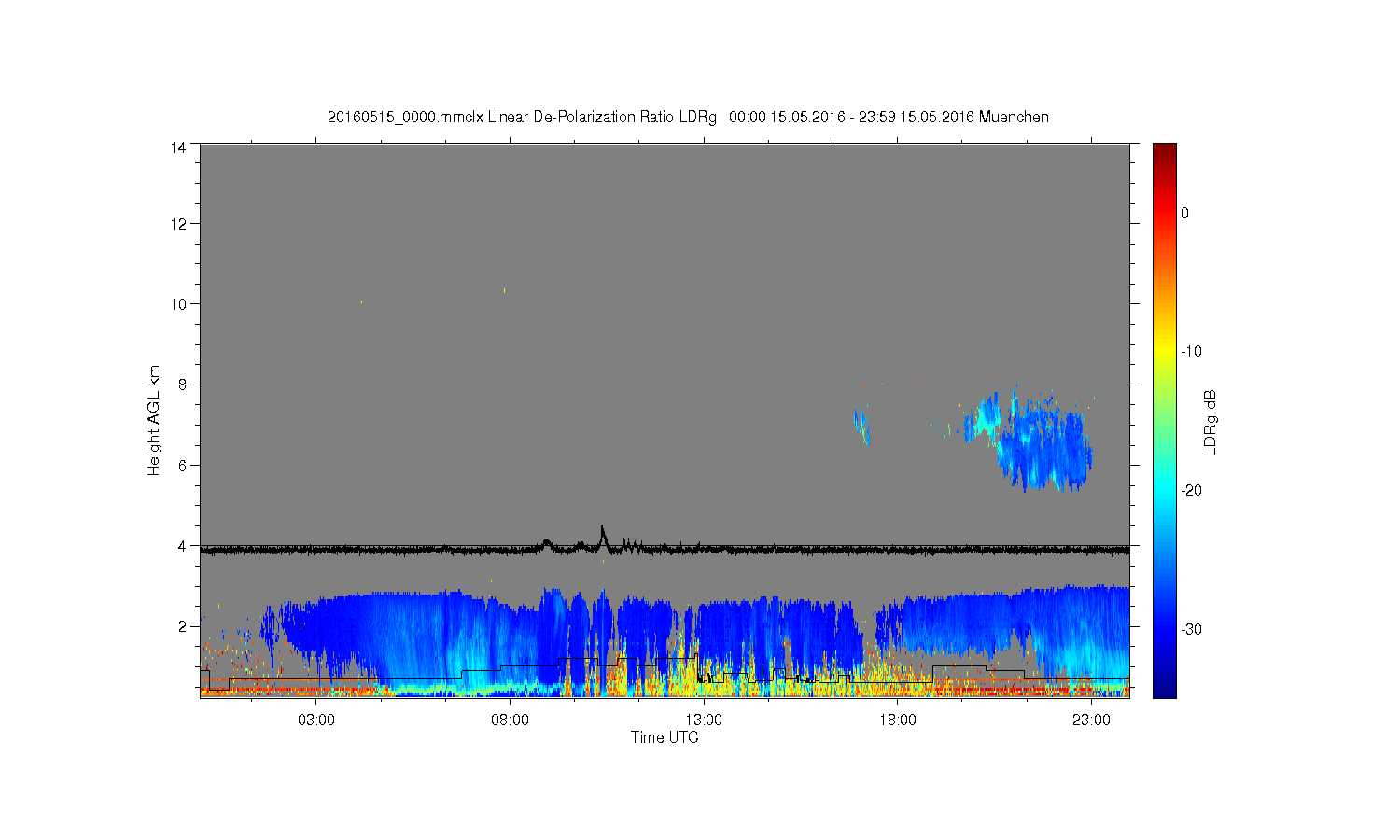The image size is (1400, 840).
Task: Click the height tick label '6'
Action: (182, 465)
